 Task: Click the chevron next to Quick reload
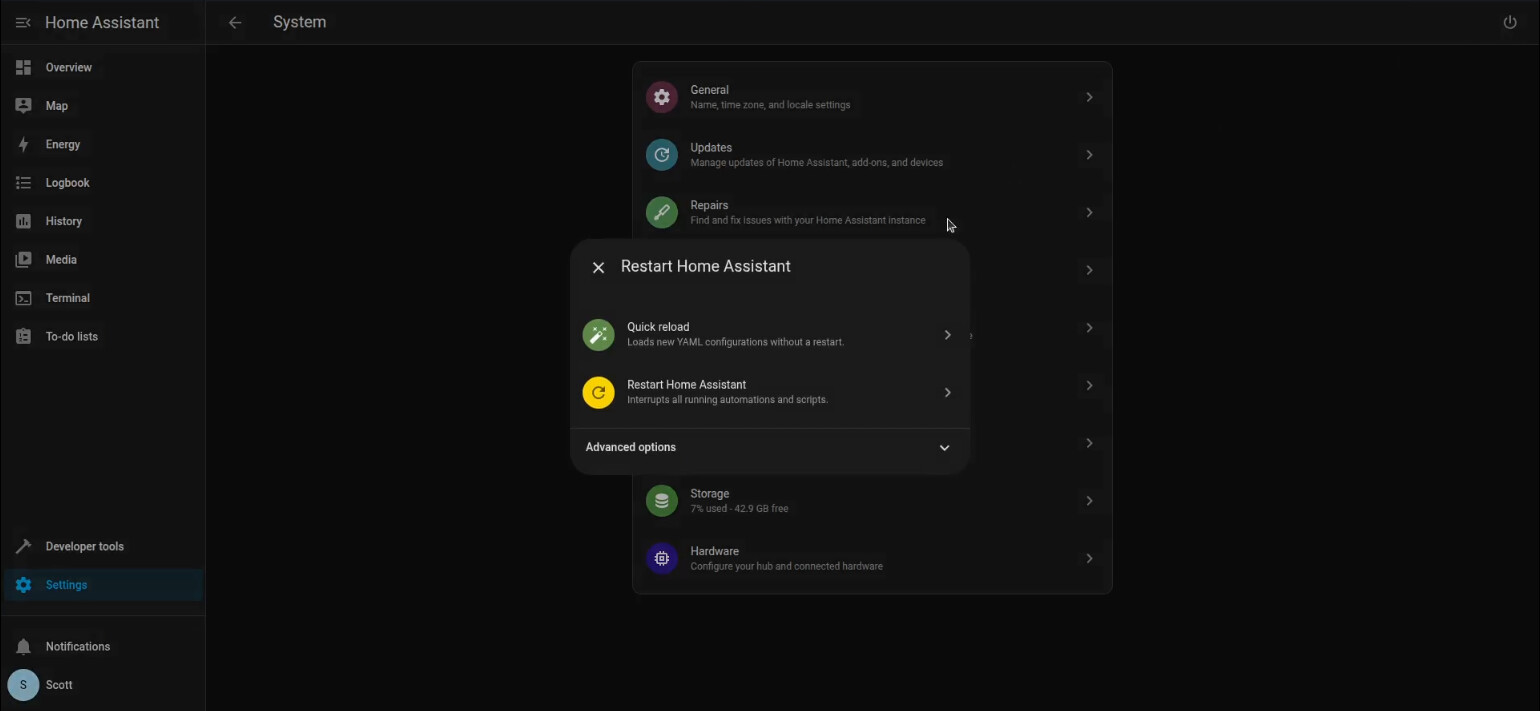pos(947,335)
